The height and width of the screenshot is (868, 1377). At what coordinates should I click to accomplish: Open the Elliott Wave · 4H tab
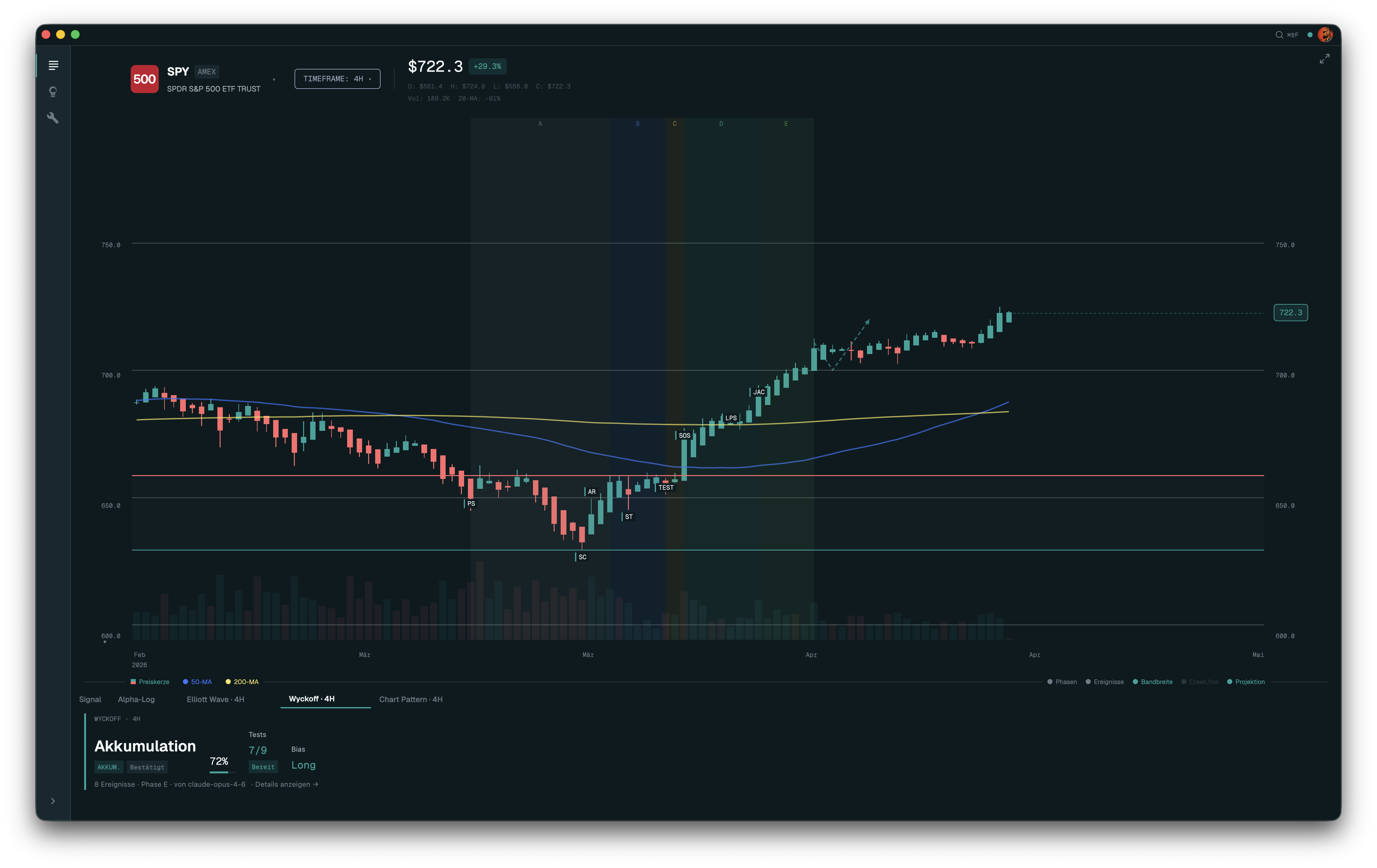point(215,699)
